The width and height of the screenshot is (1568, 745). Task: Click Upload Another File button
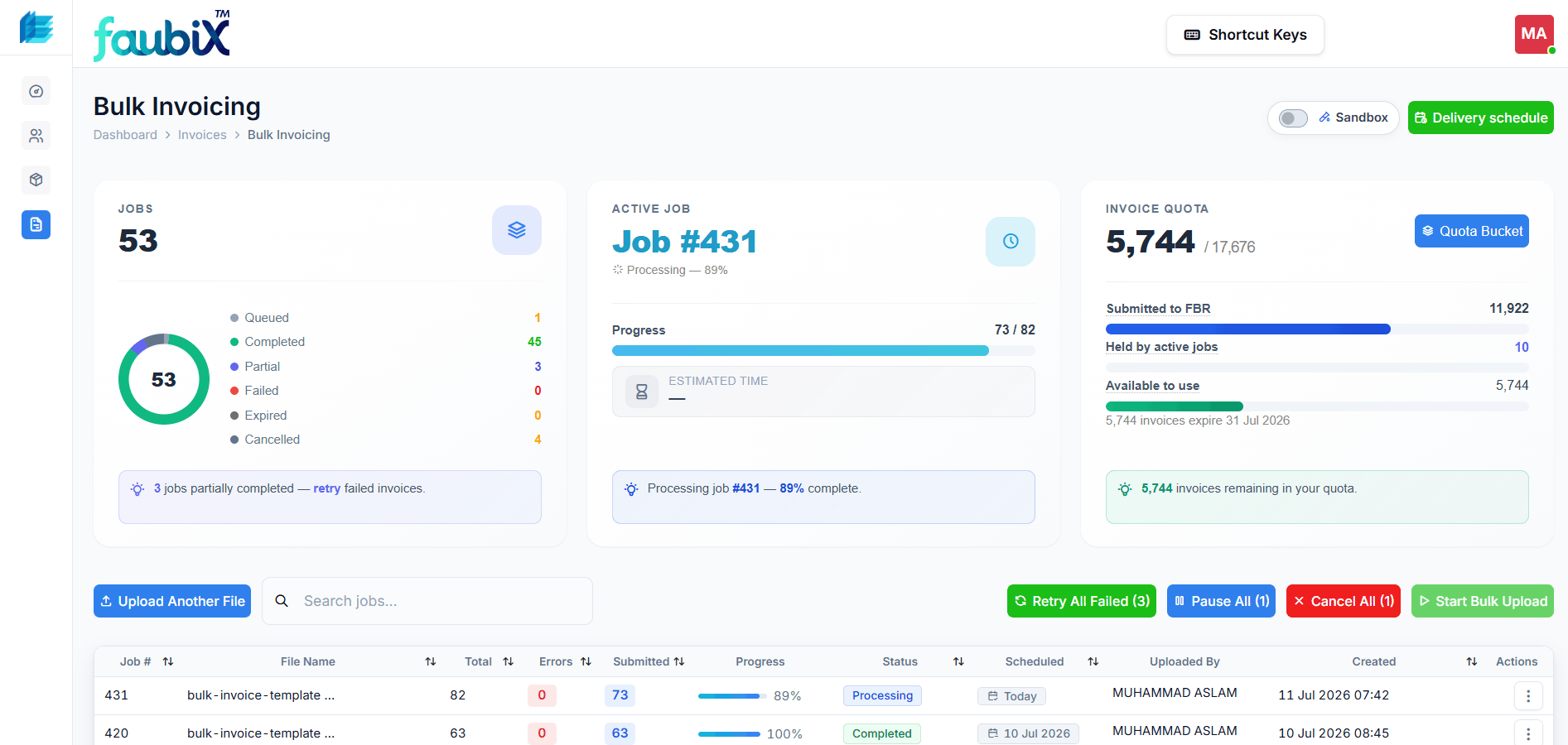[x=172, y=601]
